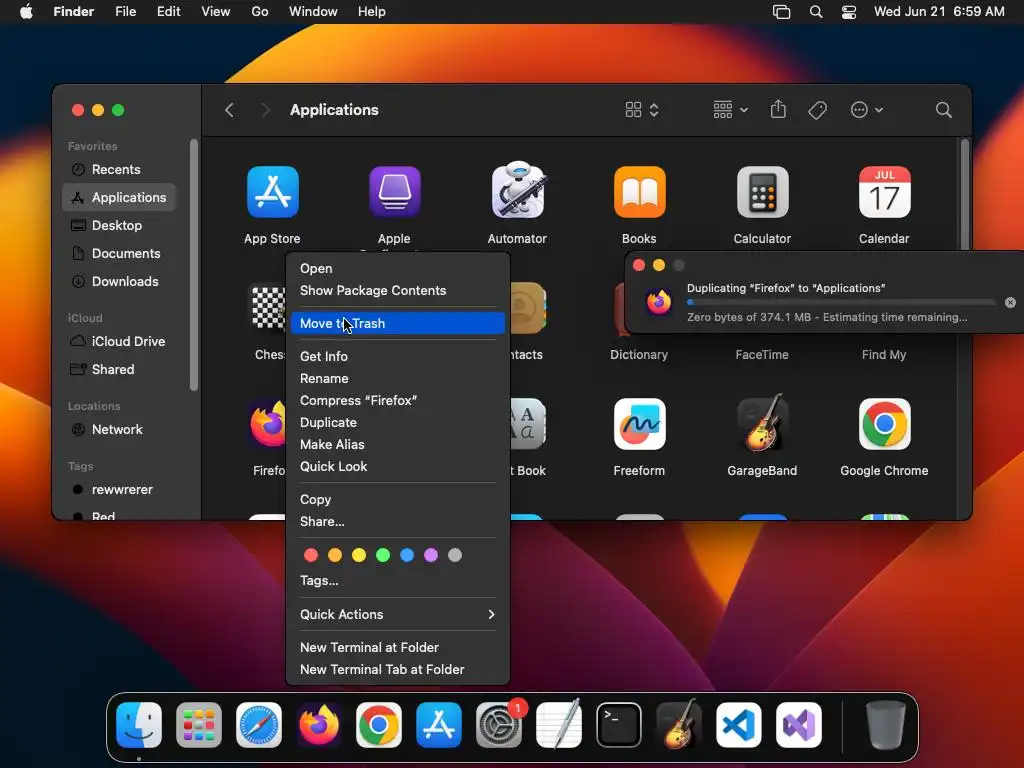The height and width of the screenshot is (768, 1024).
Task: Select the Apple Configurator app icon
Action: [x=394, y=192]
